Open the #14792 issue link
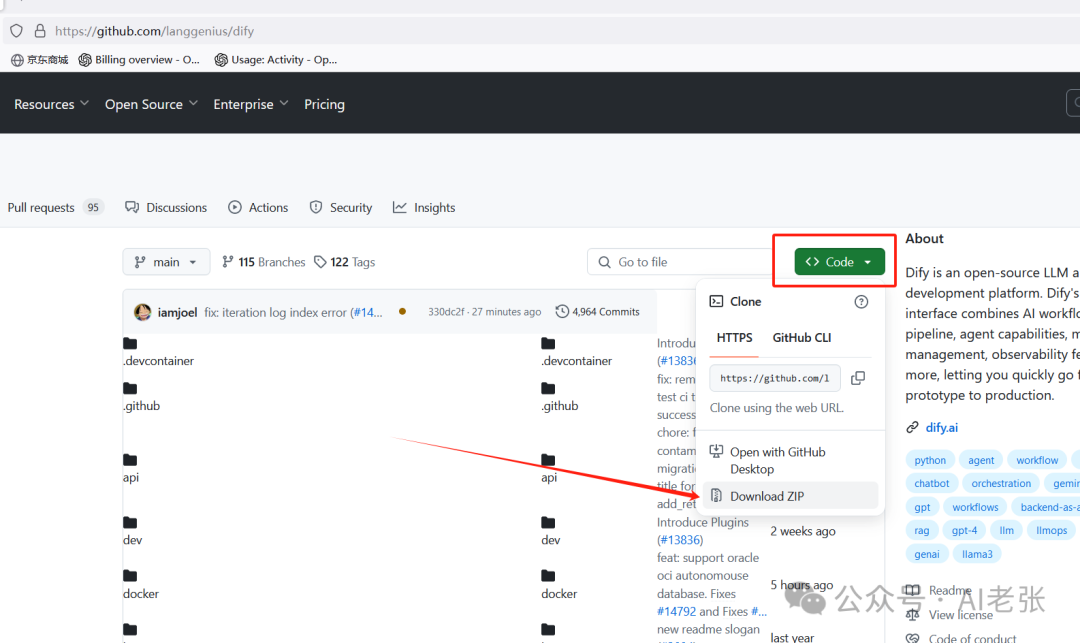This screenshot has width=1080, height=643. 676,611
